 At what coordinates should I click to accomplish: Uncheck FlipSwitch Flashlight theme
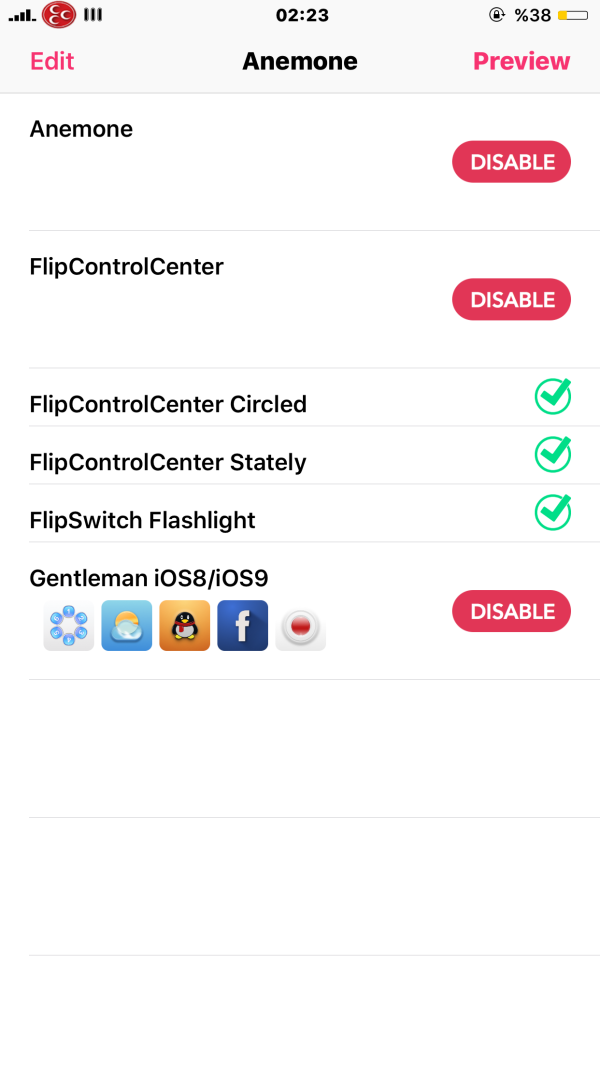click(552, 513)
